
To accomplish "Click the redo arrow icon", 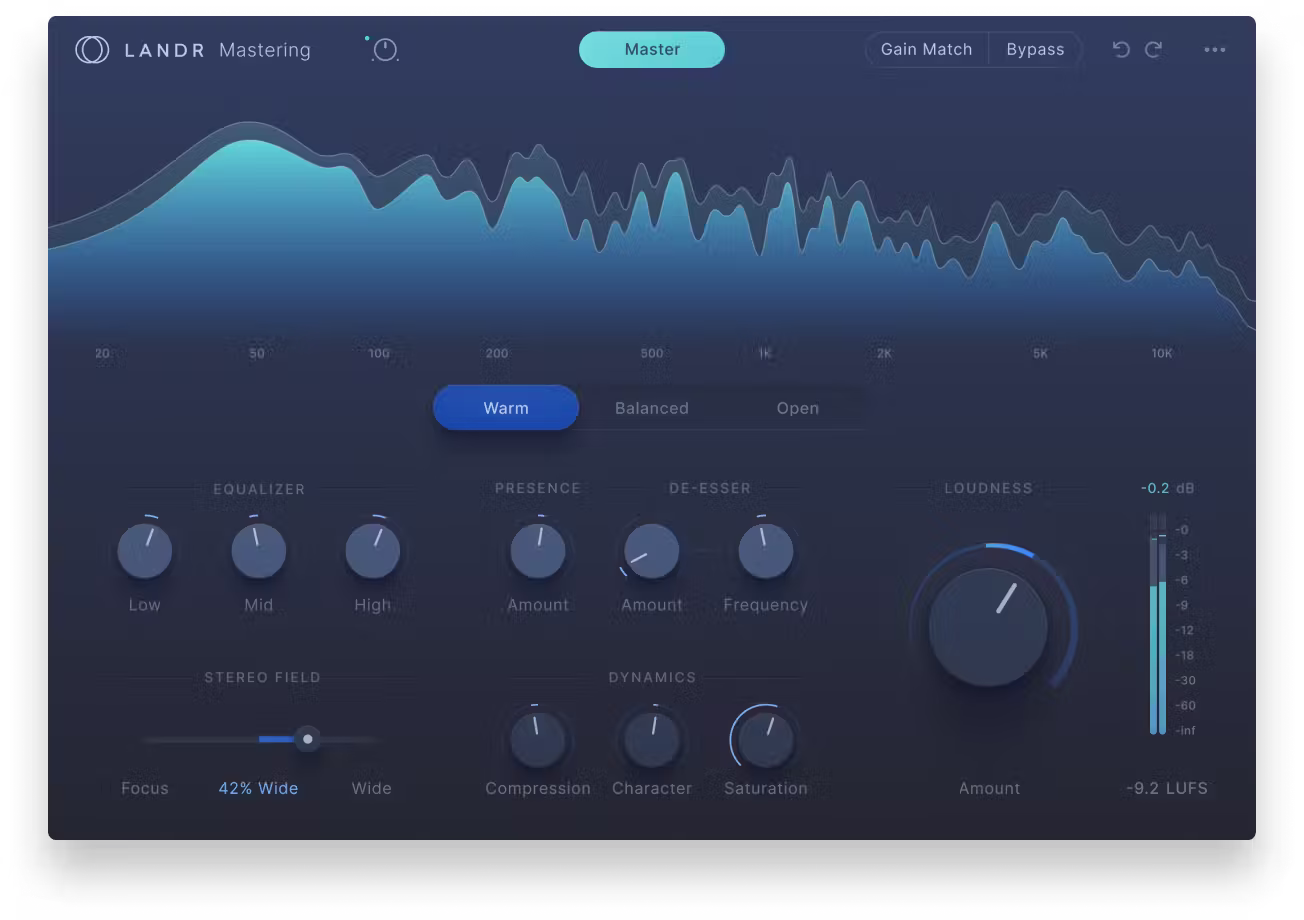I will pos(1153,49).
